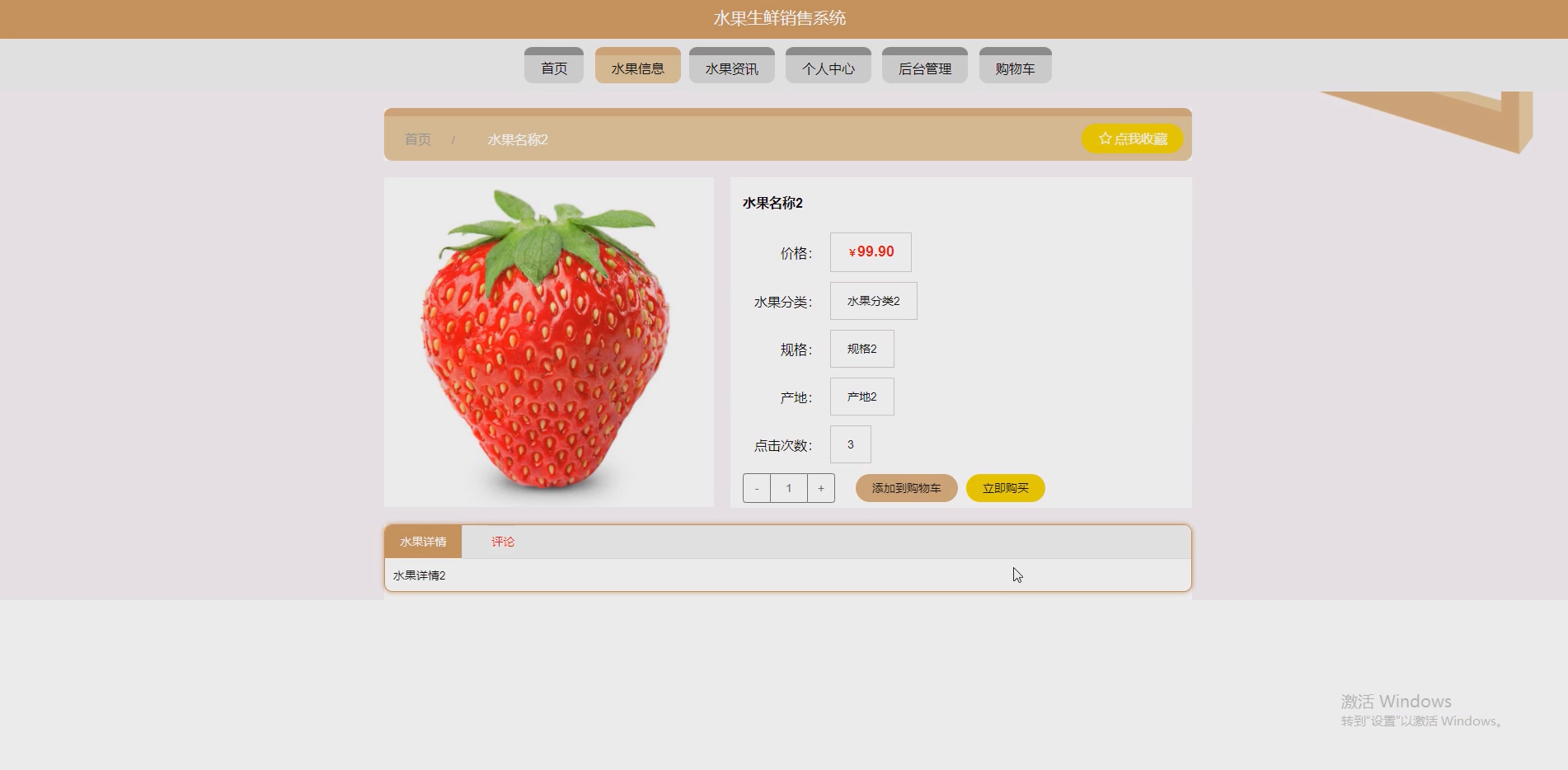Click the 水果名称2 breadcrumb label

coord(516,139)
